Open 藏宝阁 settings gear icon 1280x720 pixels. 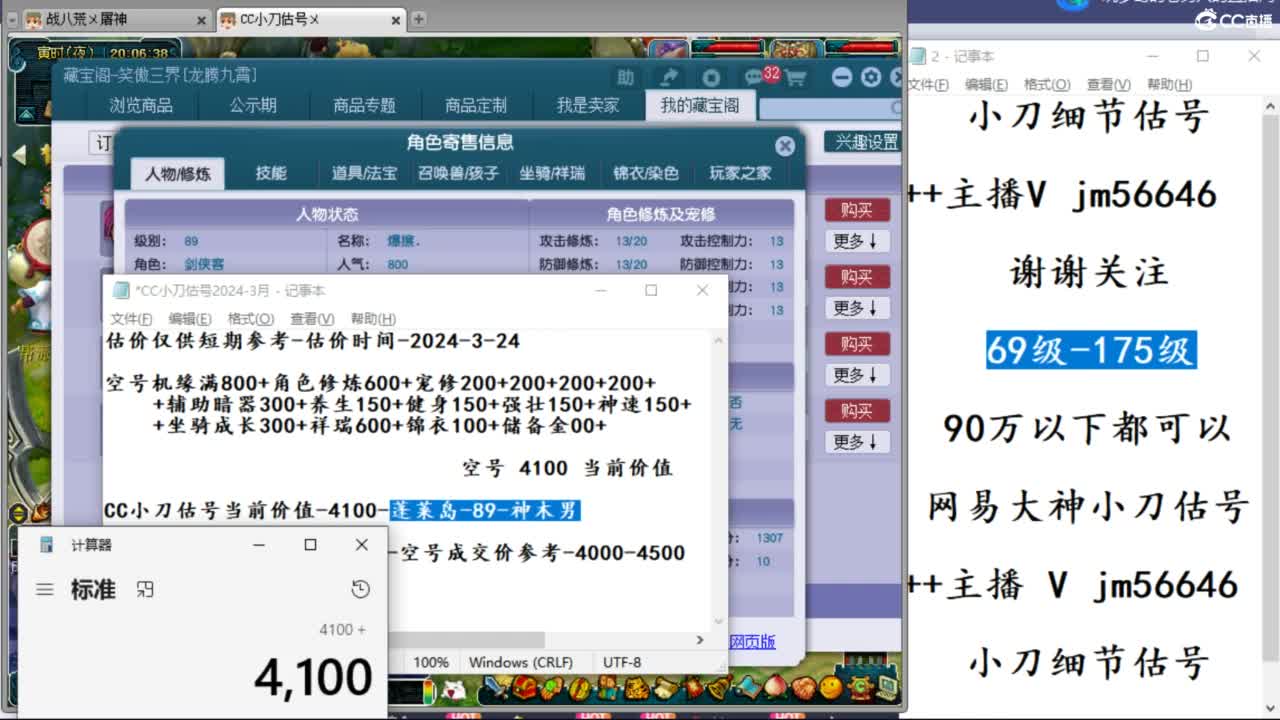pos(871,77)
